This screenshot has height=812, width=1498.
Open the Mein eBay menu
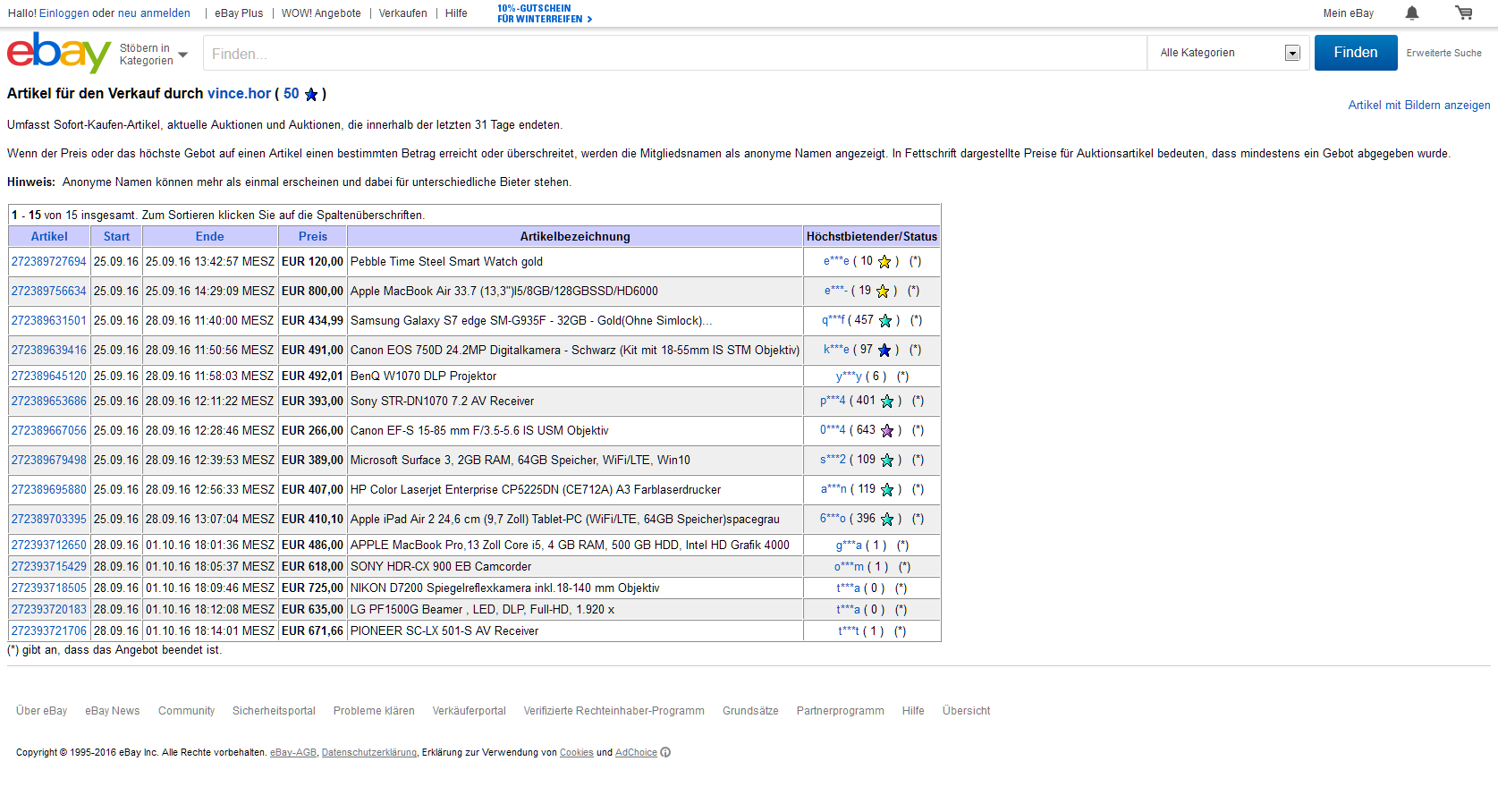[1349, 13]
